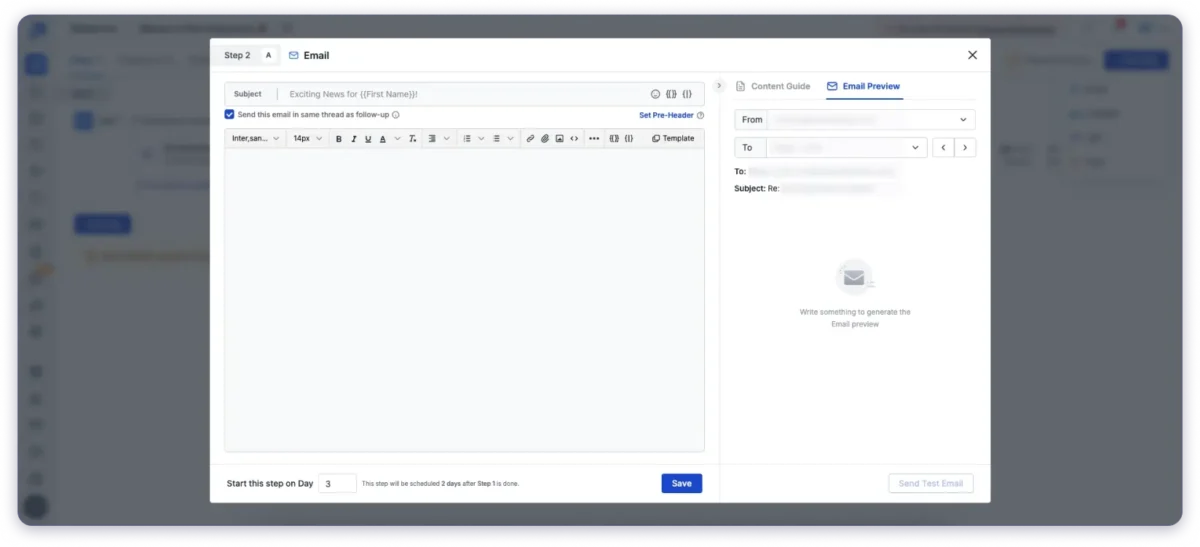
Task: Edit the Start this step on Day field
Action: point(338,484)
